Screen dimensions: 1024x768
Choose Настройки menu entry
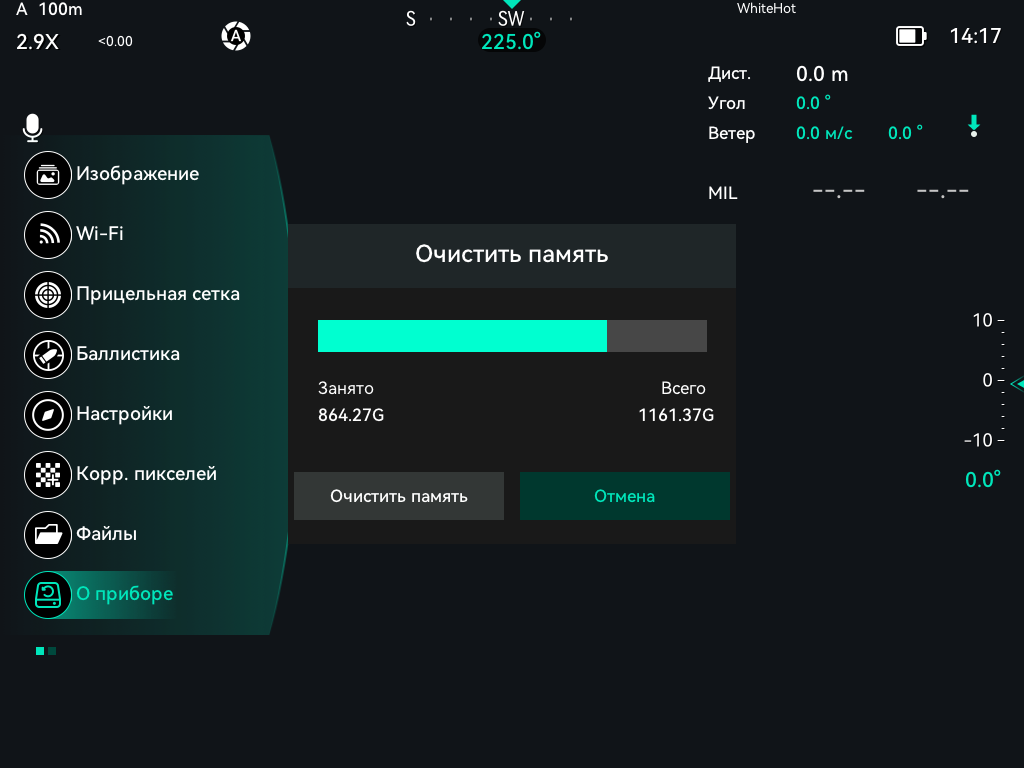[x=125, y=414]
